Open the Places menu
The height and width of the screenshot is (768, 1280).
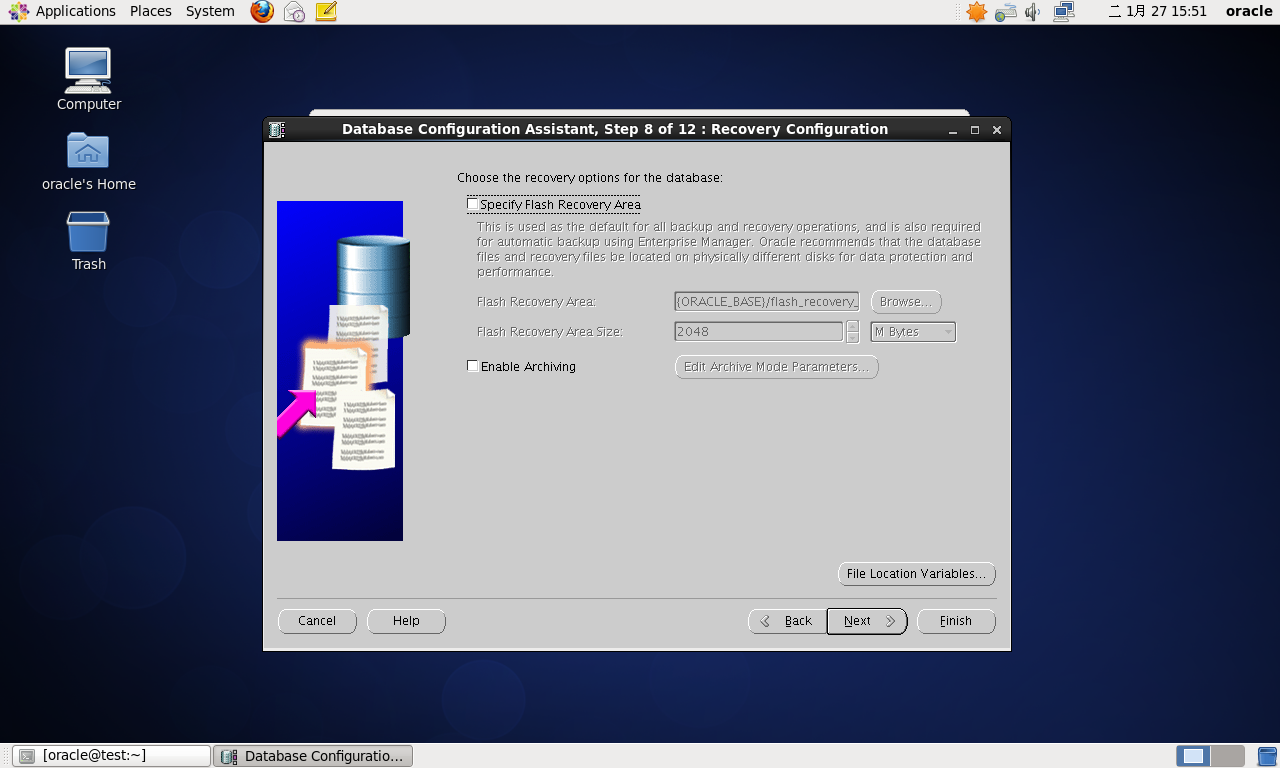tap(151, 11)
